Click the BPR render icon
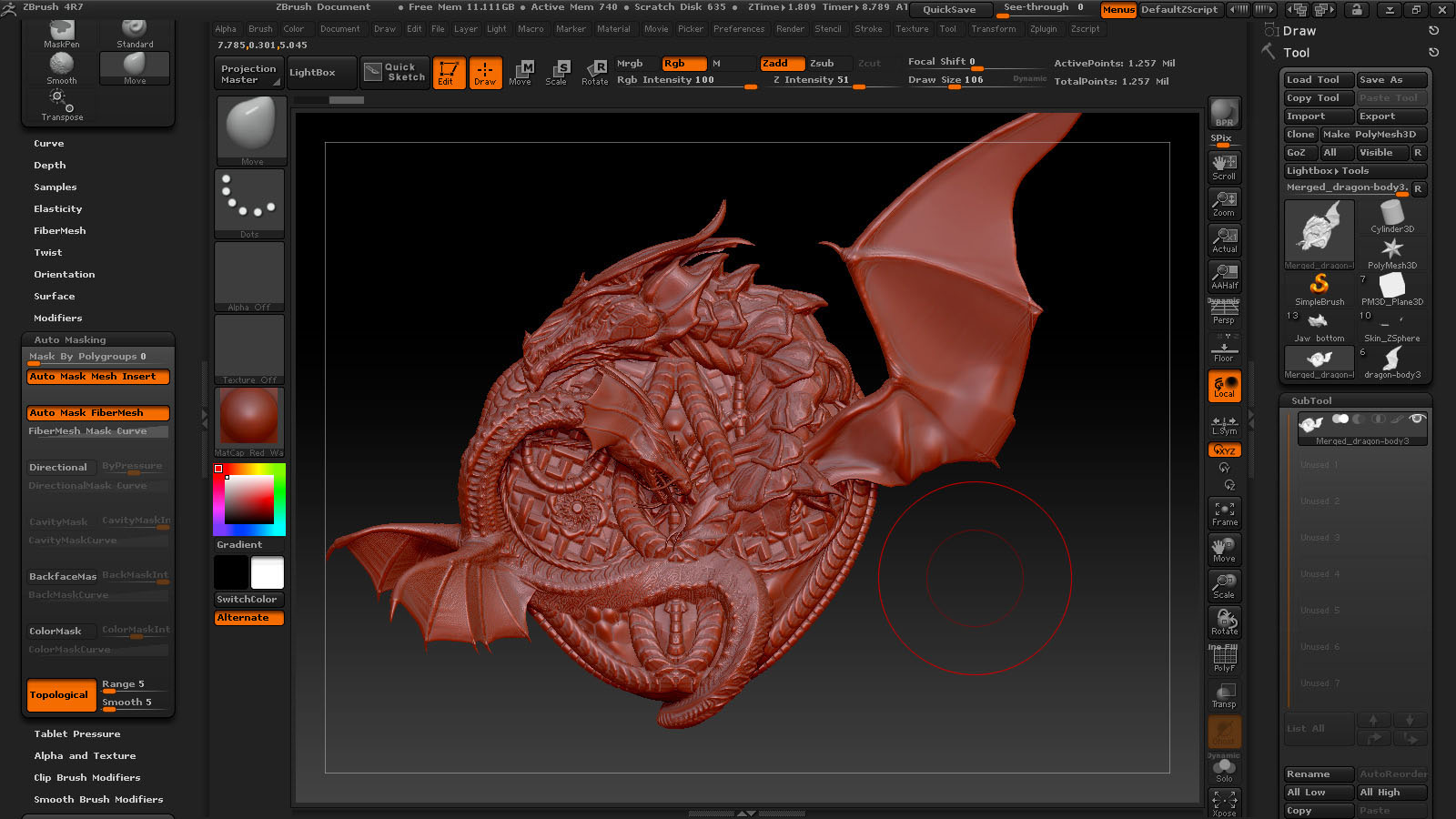Viewport: 1456px width, 819px height. pos(1224,113)
